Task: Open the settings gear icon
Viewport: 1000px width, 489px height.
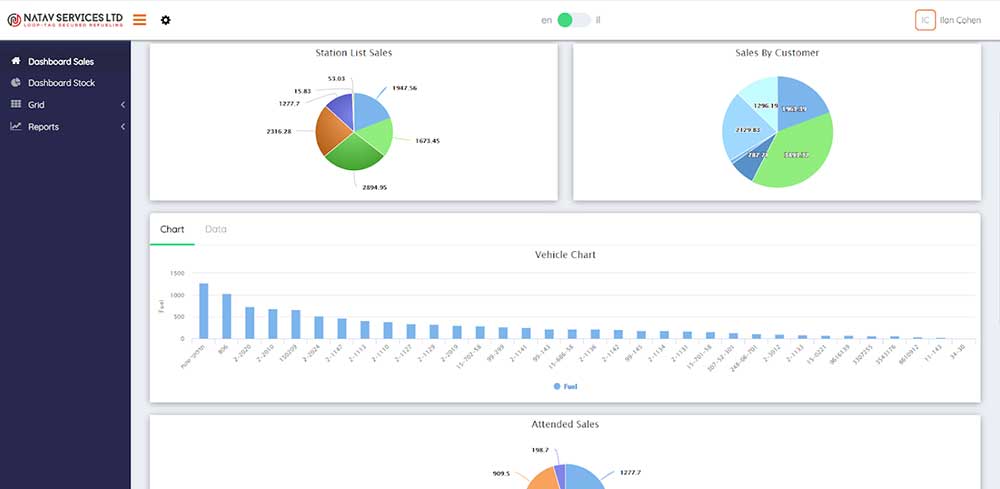Action: coord(166,20)
